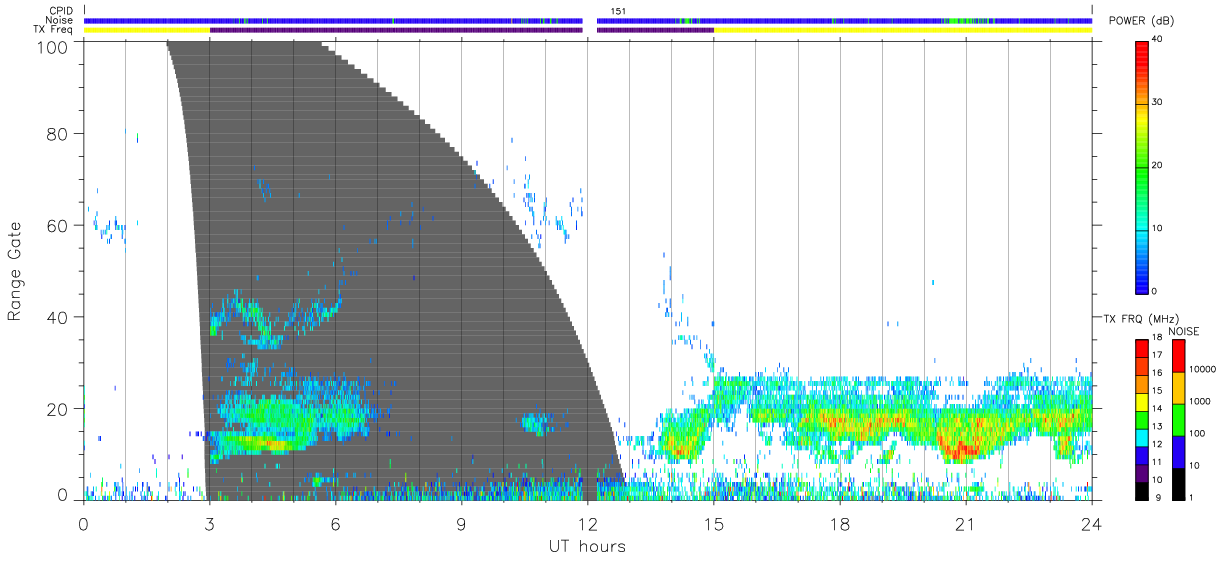Click the TX frequency colorbar
This screenshot has height=567, width=1228.
(x=1142, y=420)
